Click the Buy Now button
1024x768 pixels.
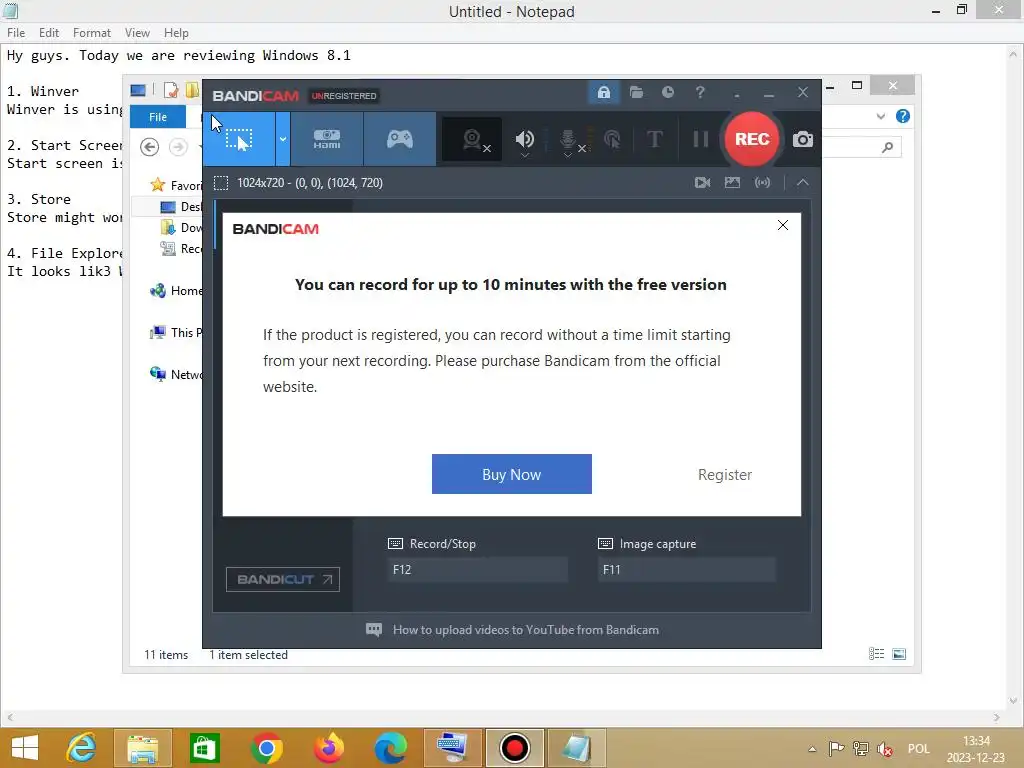[511, 474]
